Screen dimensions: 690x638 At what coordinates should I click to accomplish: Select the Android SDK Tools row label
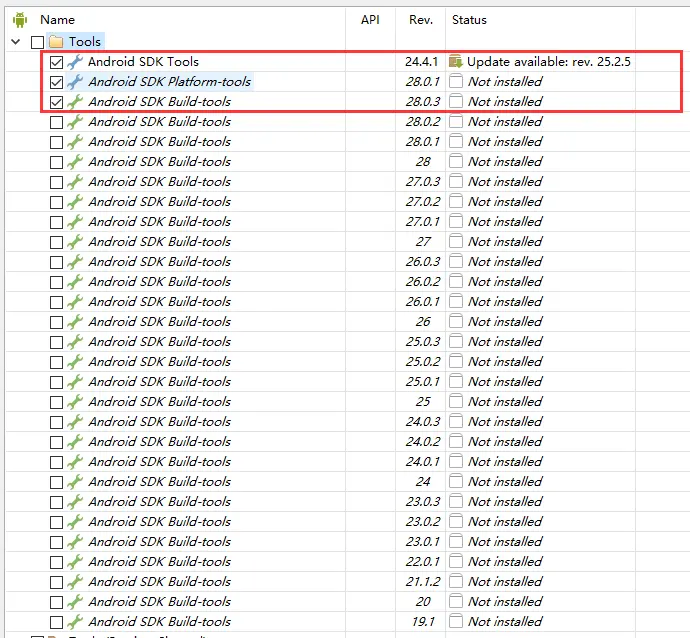click(143, 62)
